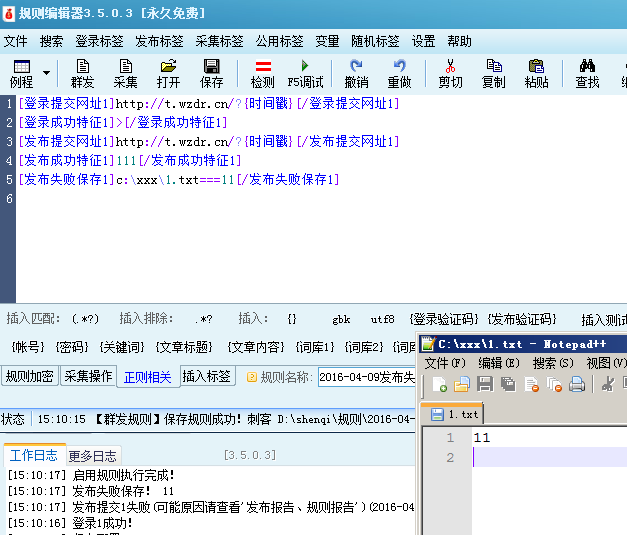Open the 公用标签 menu
The width and height of the screenshot is (627, 535).
click(279, 41)
